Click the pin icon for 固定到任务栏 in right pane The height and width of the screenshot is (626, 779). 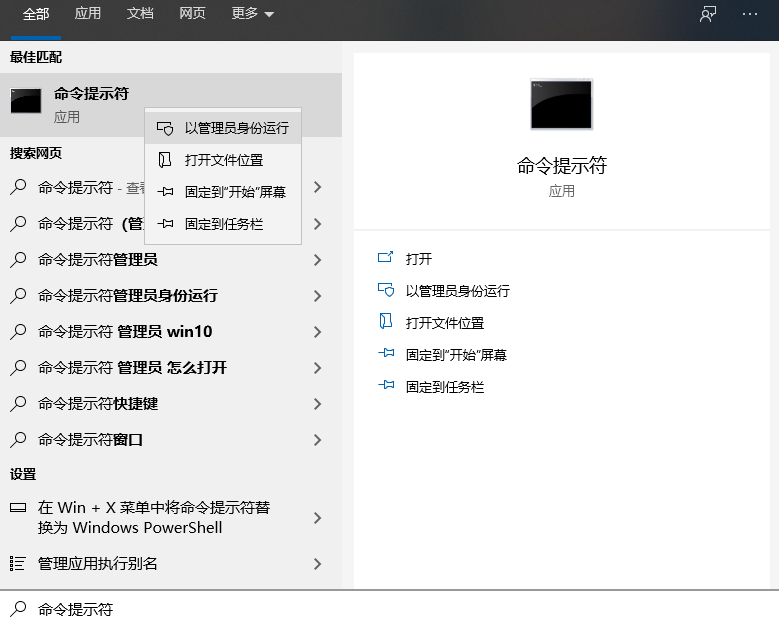click(386, 386)
